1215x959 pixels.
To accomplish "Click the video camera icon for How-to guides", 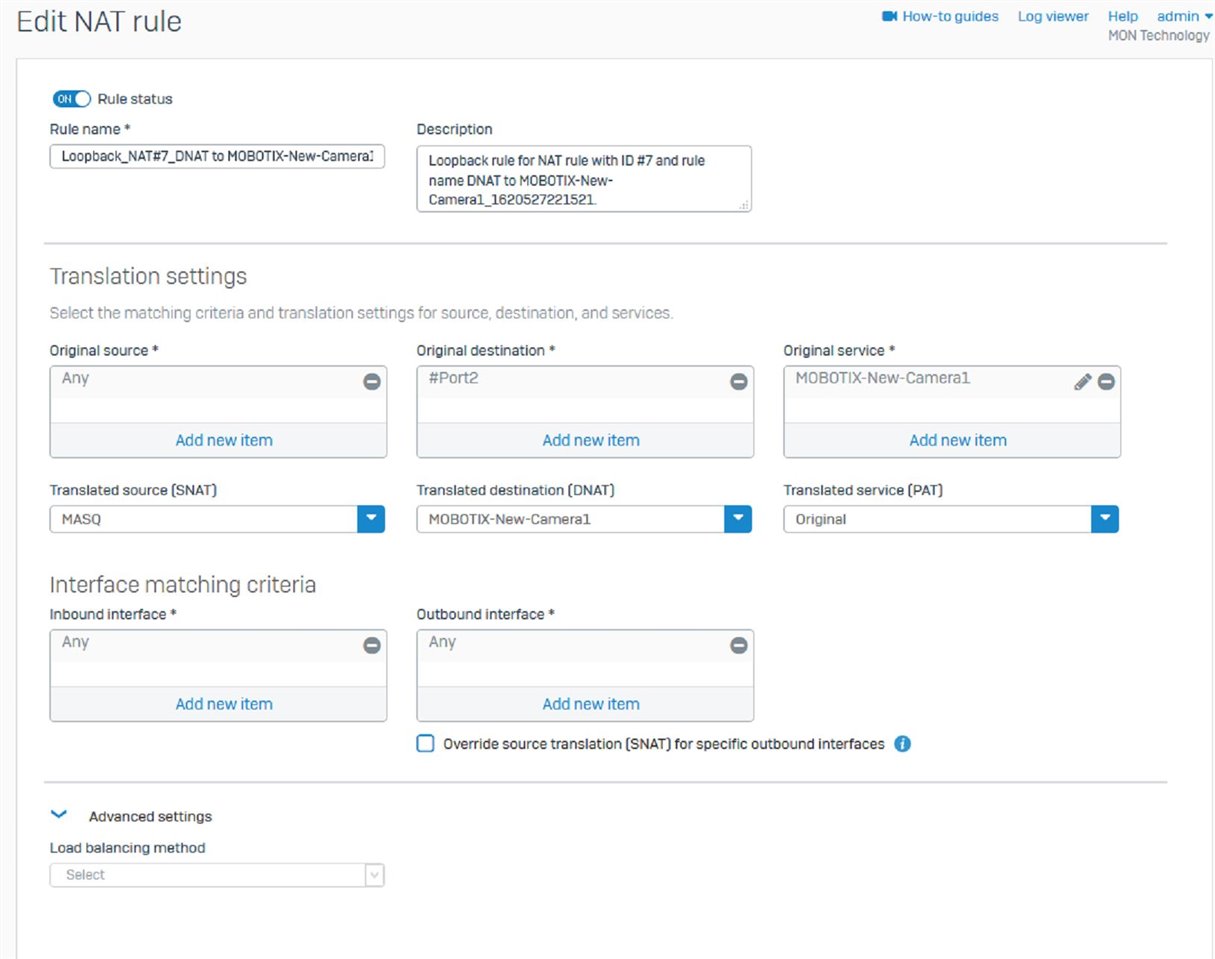I will pos(889,16).
